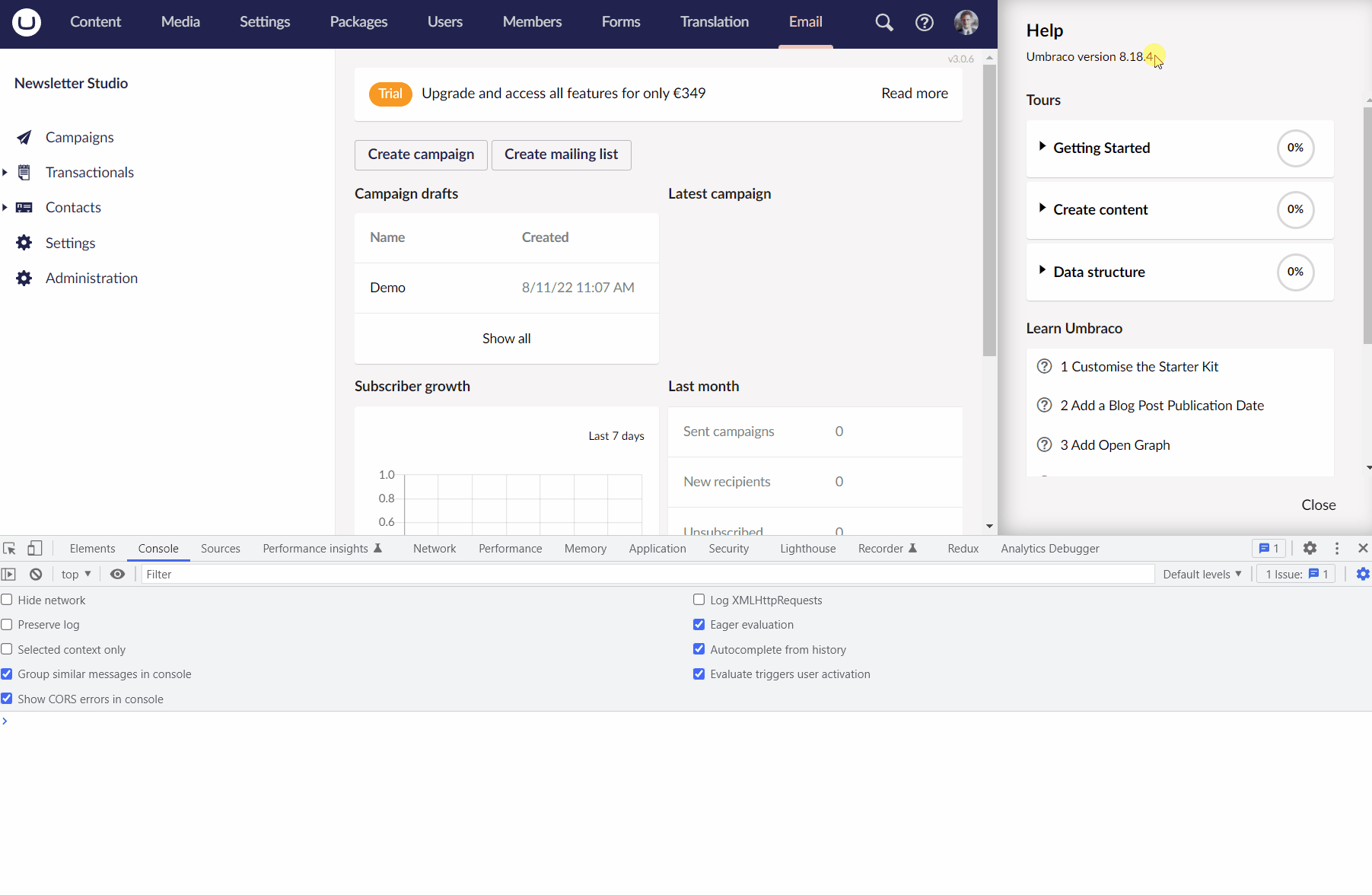Close the DevTools panel

pyautogui.click(x=1363, y=548)
